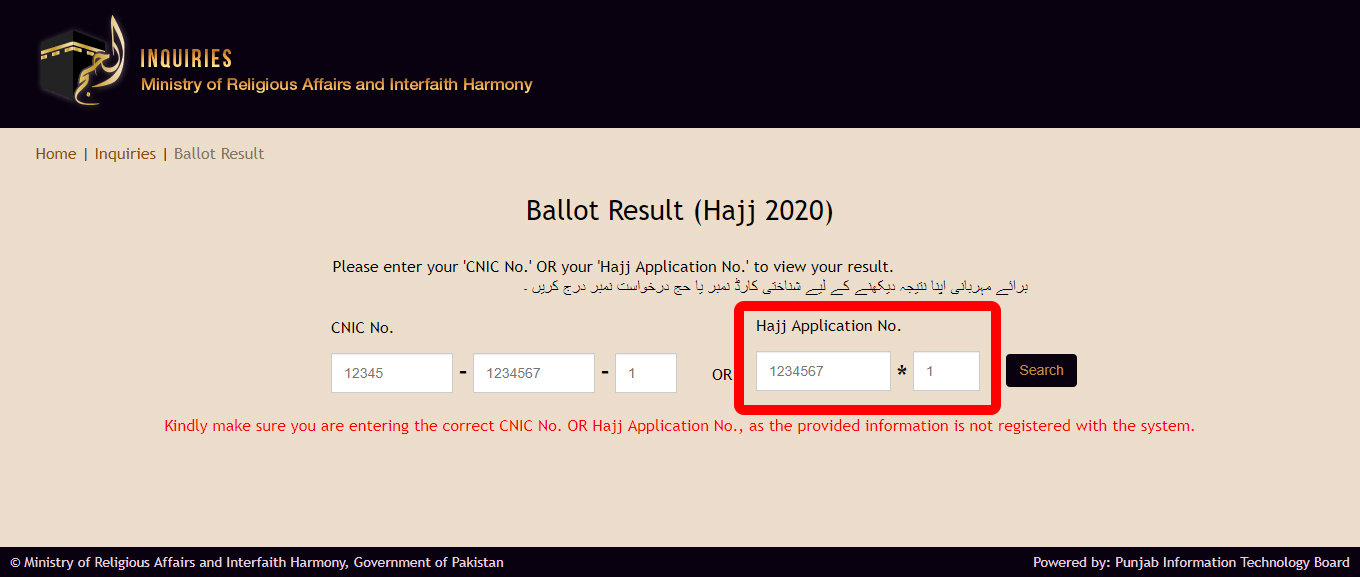Click the footer Ministry copyright text
The image size is (1360, 577).
tap(257, 562)
